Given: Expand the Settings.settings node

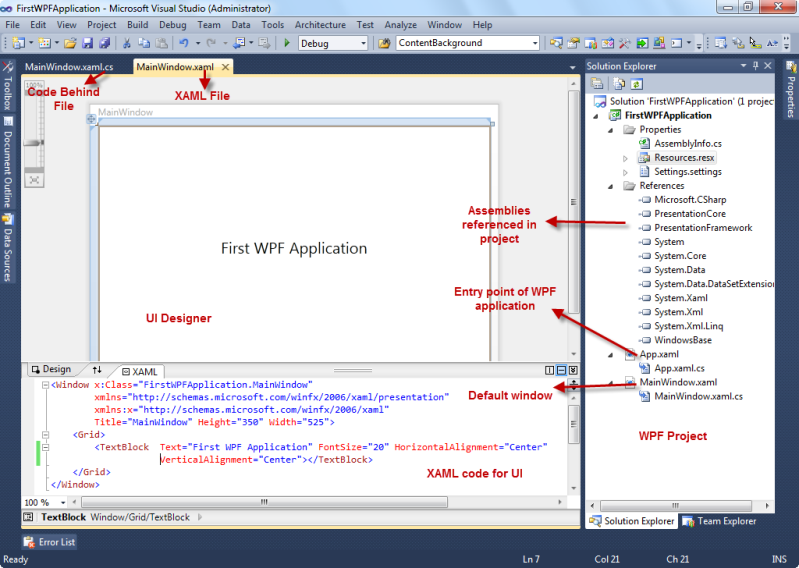Looking at the screenshot, I should [625, 173].
